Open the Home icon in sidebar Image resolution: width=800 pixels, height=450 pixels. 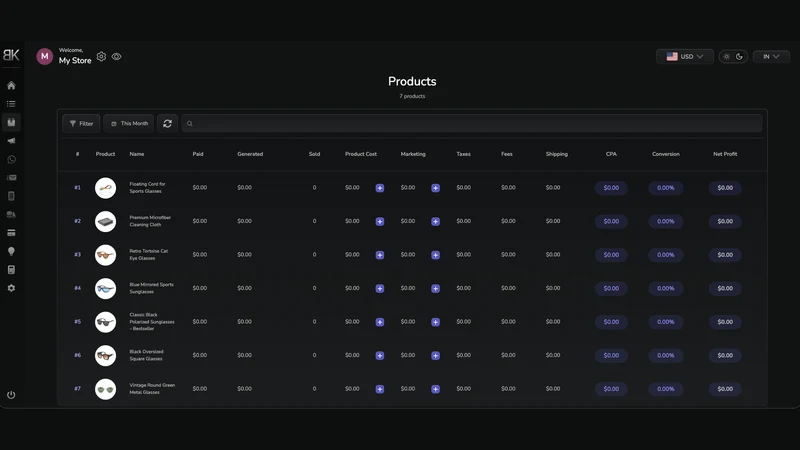11,85
